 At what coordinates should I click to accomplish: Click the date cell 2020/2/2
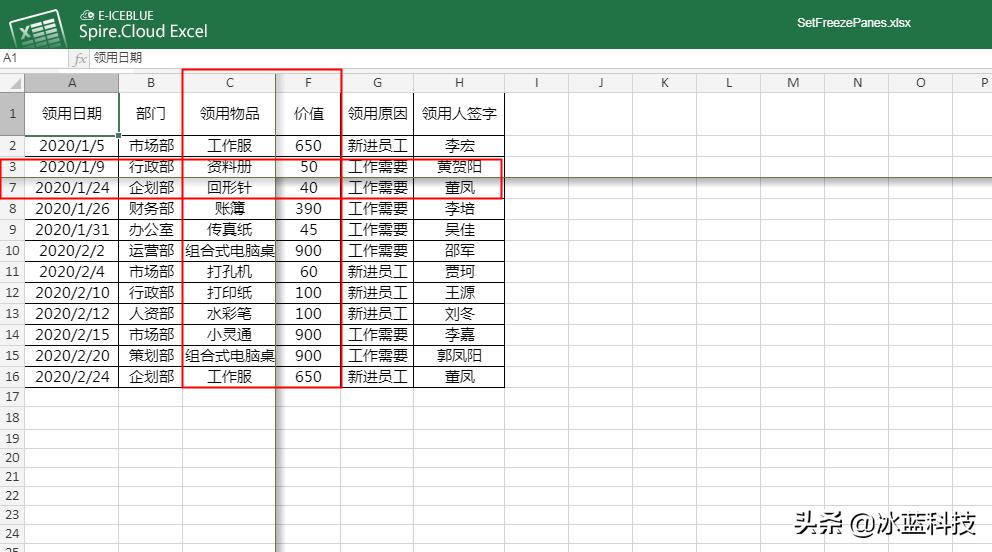(71, 250)
